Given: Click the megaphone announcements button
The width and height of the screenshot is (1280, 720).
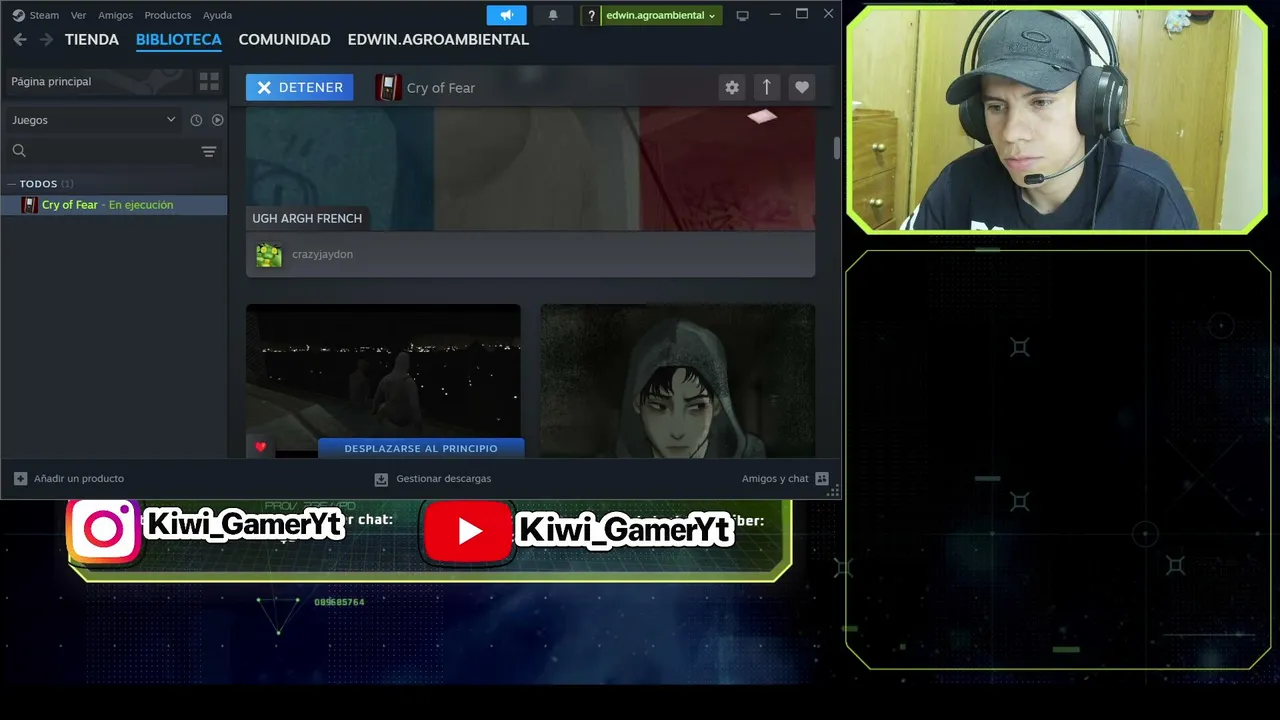Looking at the screenshot, I should [x=506, y=15].
